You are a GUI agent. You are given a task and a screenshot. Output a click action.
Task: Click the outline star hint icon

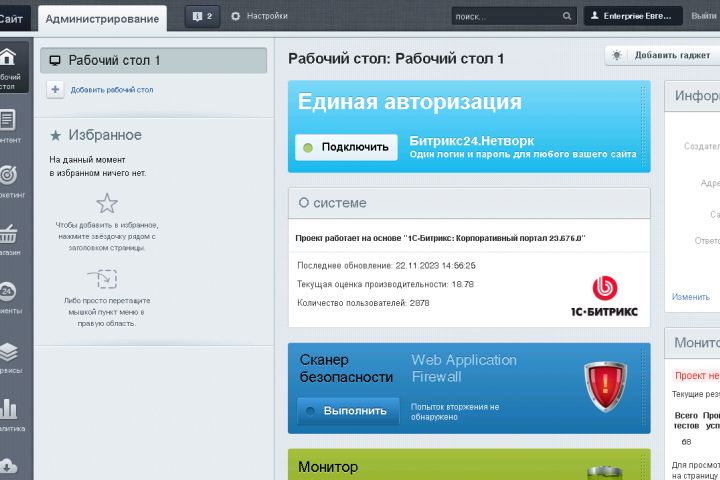[107, 203]
